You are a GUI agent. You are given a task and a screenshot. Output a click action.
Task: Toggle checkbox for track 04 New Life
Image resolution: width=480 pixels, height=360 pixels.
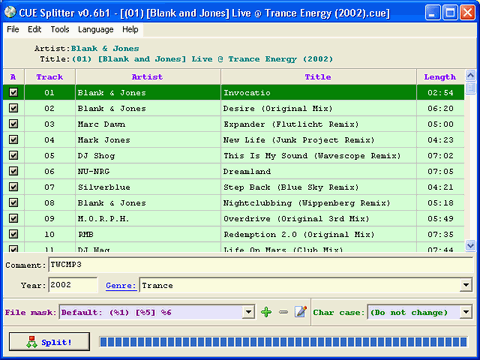[x=13, y=140]
